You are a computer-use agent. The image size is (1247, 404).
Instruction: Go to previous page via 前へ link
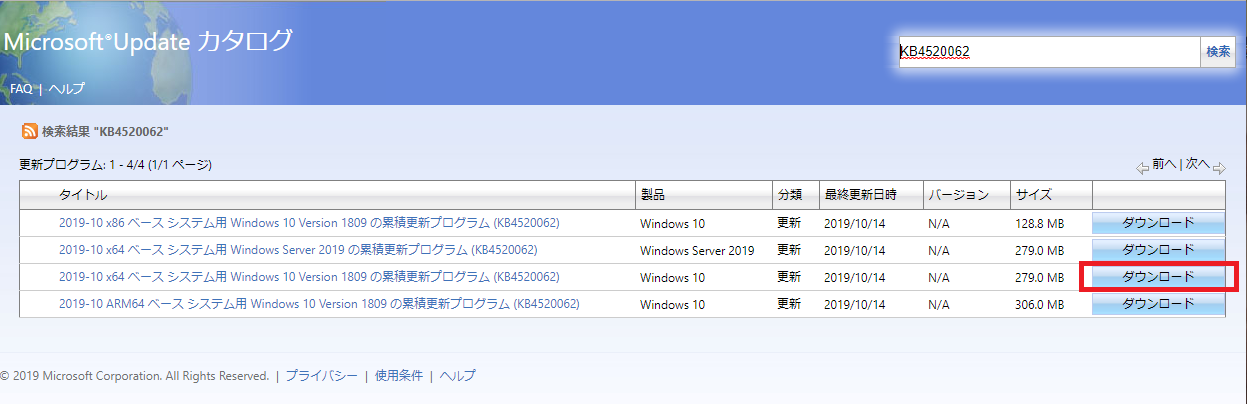(1163, 164)
